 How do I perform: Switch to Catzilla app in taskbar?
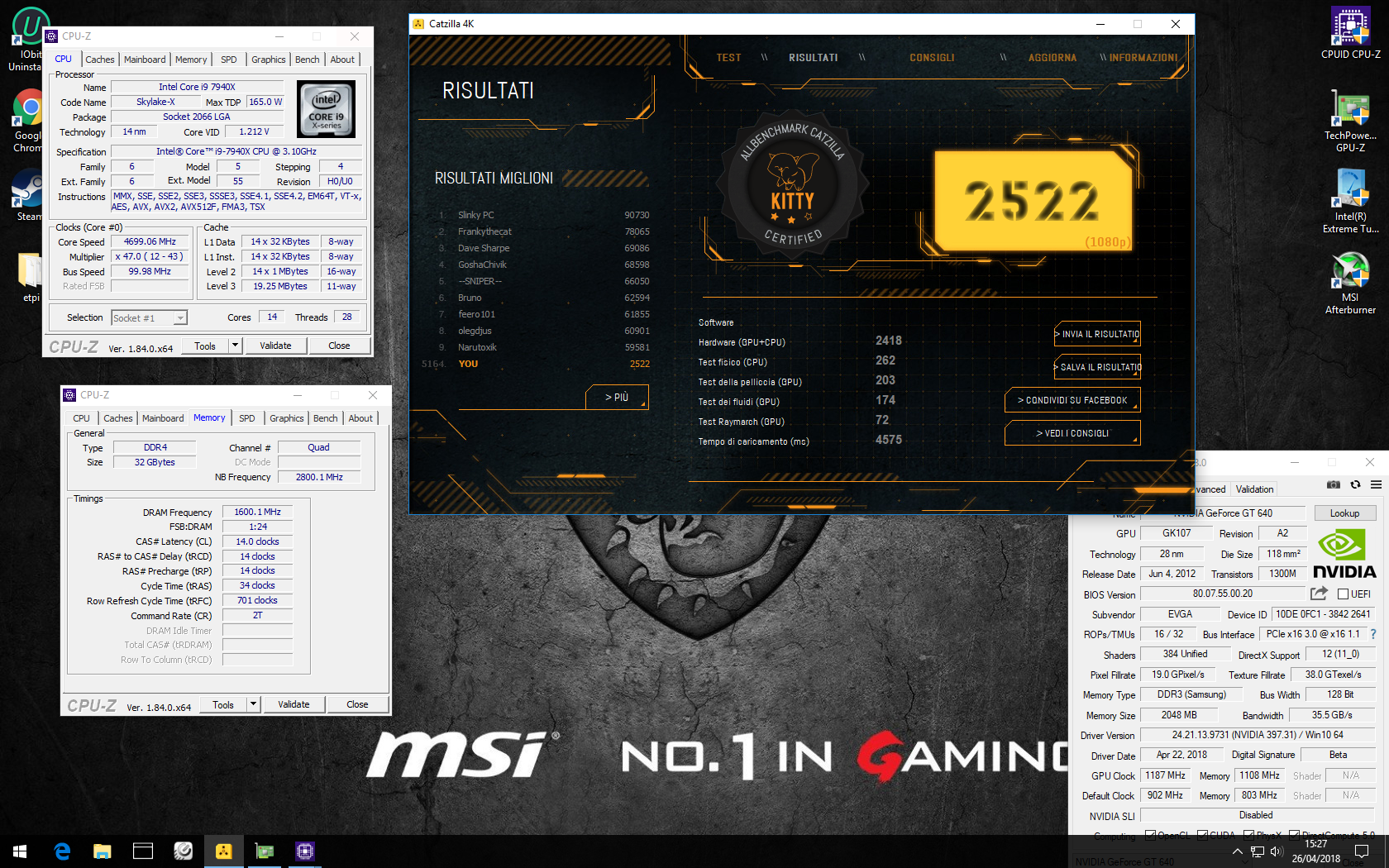223,851
